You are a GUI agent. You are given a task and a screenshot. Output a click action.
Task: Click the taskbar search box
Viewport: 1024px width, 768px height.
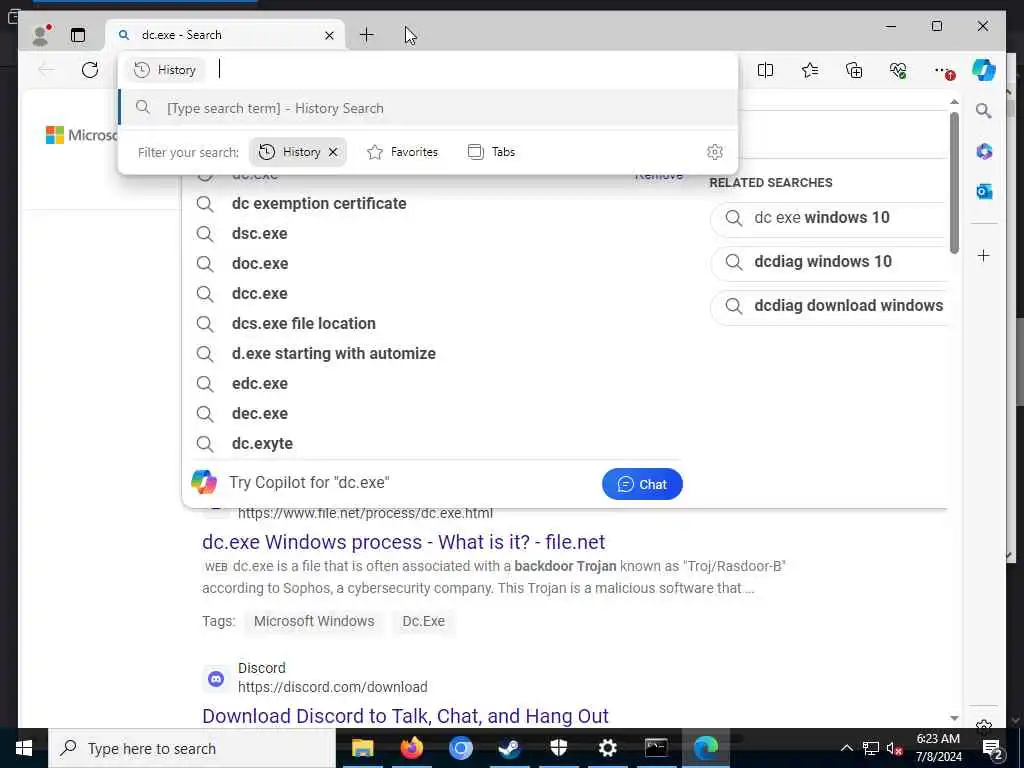192,748
